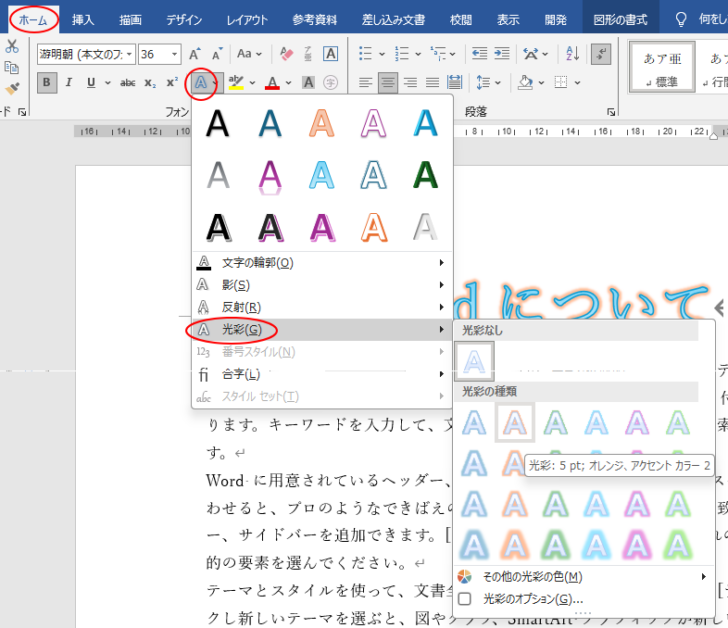Click the distribute text icon

pos(455,83)
